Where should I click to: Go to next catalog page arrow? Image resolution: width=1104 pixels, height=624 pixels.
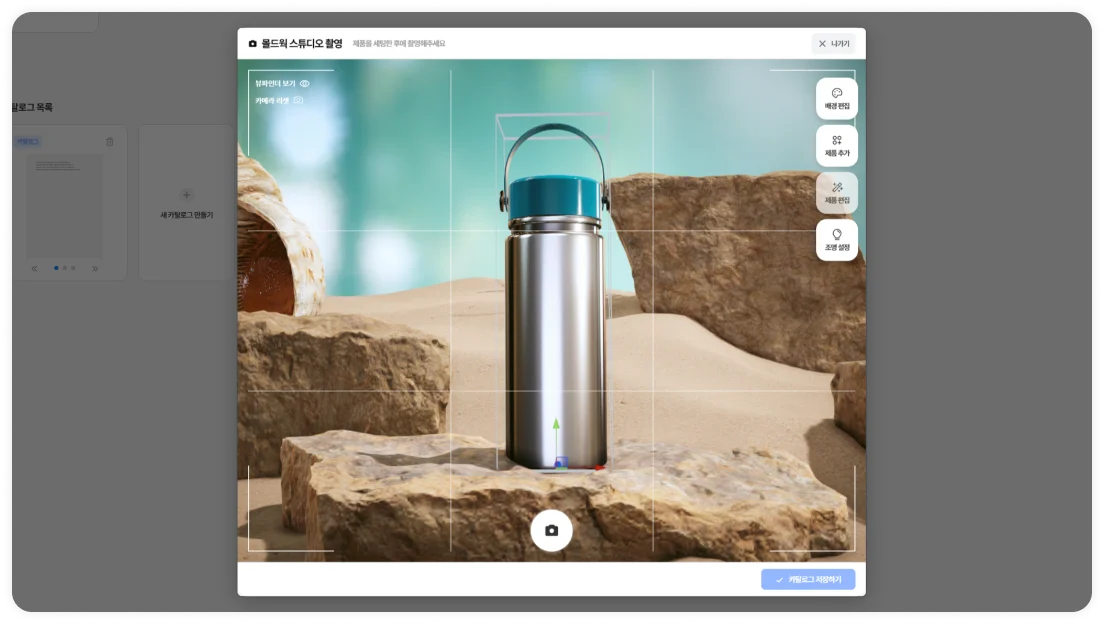pyautogui.click(x=96, y=268)
